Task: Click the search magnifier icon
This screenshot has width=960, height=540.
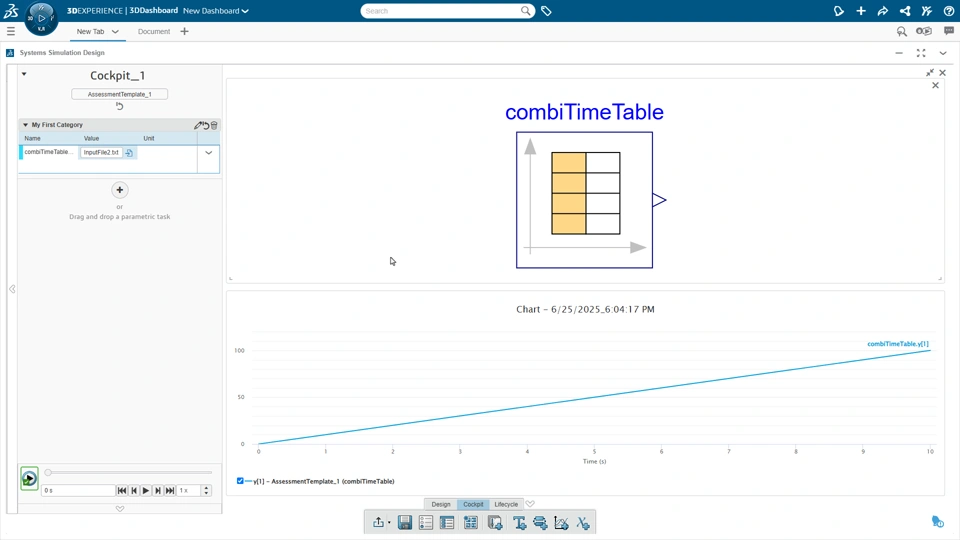Action: pos(525,10)
